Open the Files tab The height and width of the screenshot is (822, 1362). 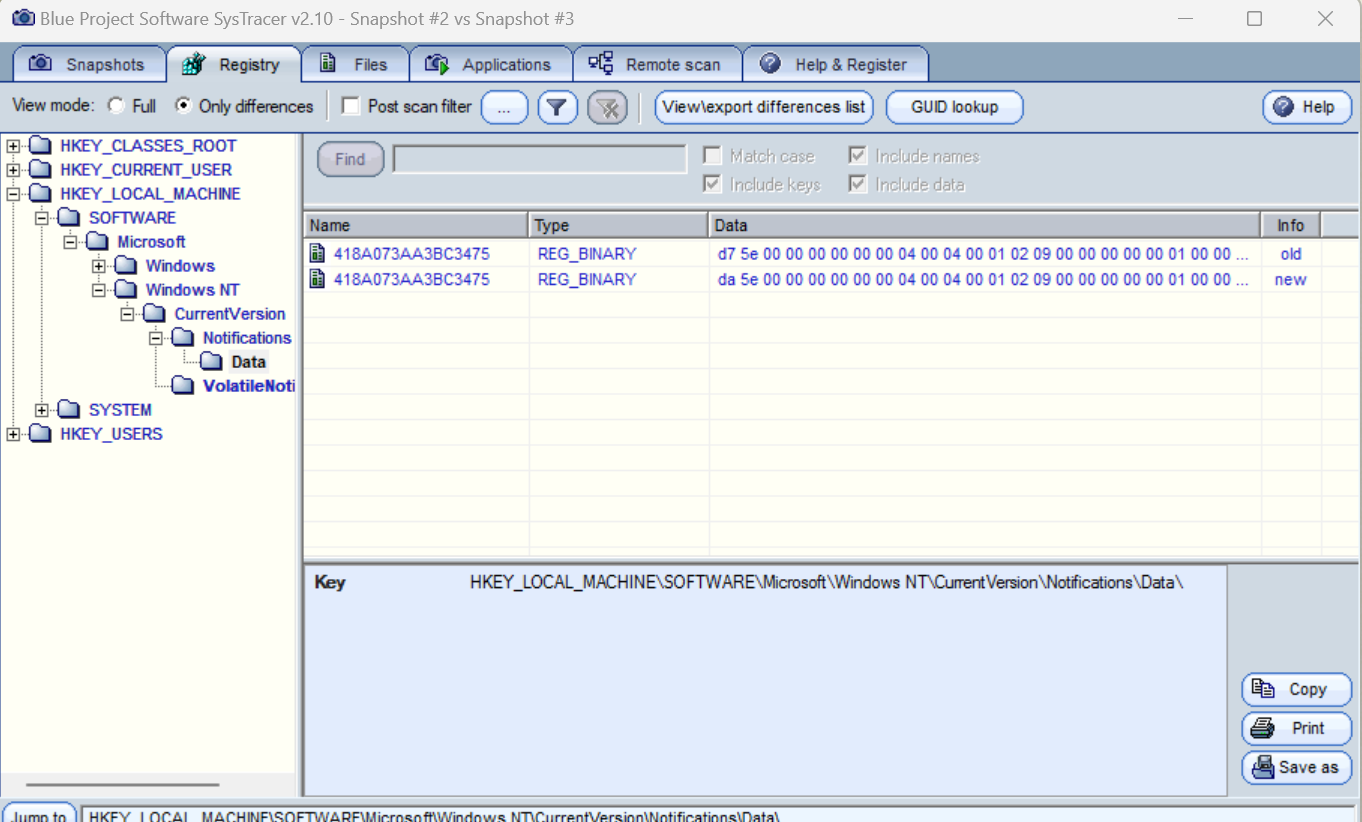point(355,64)
